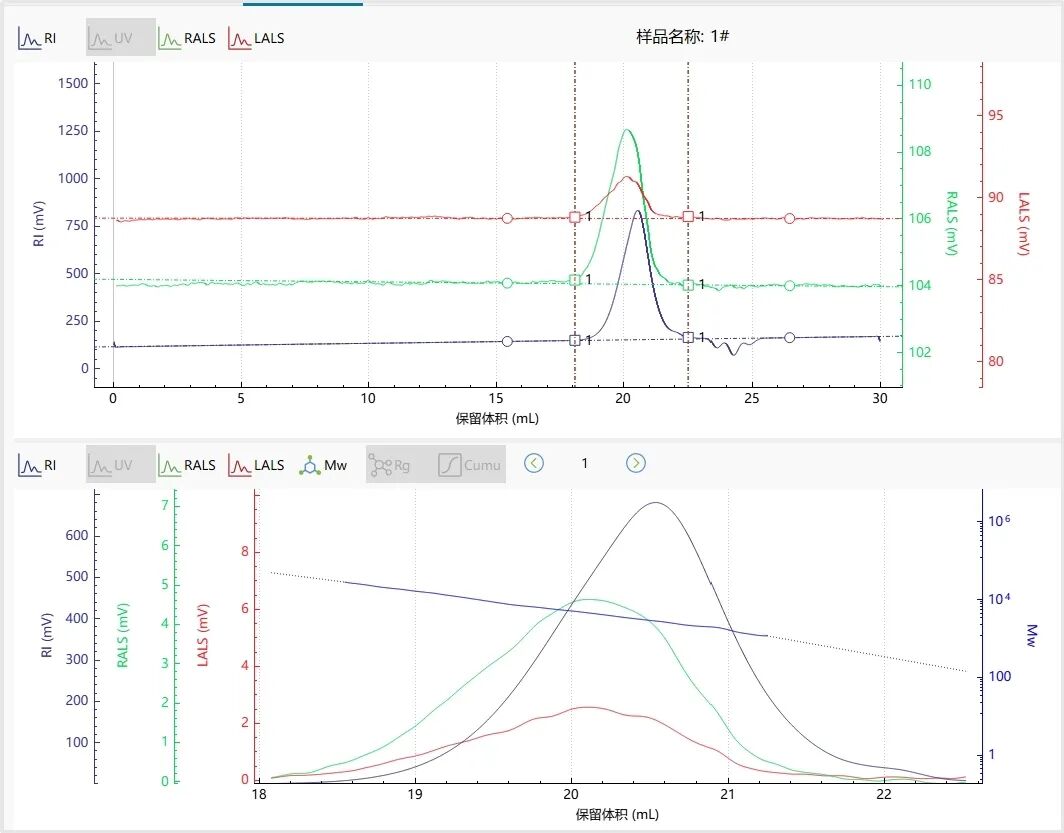Select the Cumu cumulative distribution button
1064x833 pixels.
click(x=470, y=465)
